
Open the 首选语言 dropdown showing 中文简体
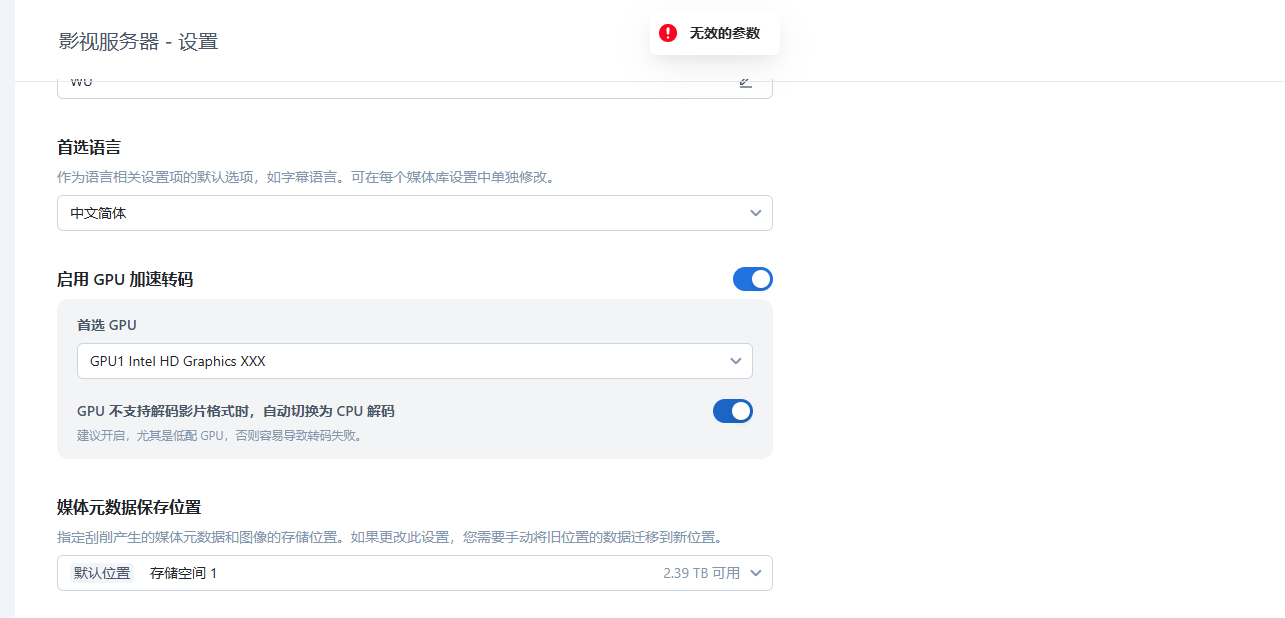[400, 213]
